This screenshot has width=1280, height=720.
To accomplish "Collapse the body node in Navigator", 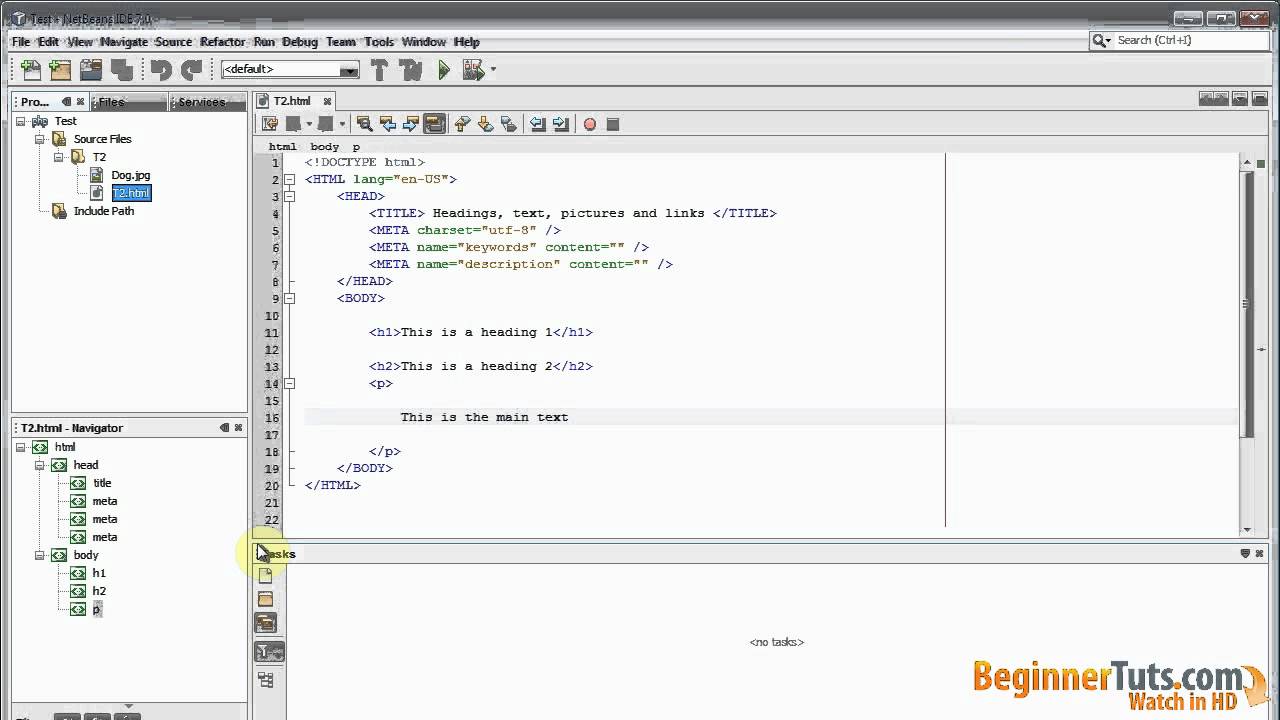I will [x=40, y=555].
